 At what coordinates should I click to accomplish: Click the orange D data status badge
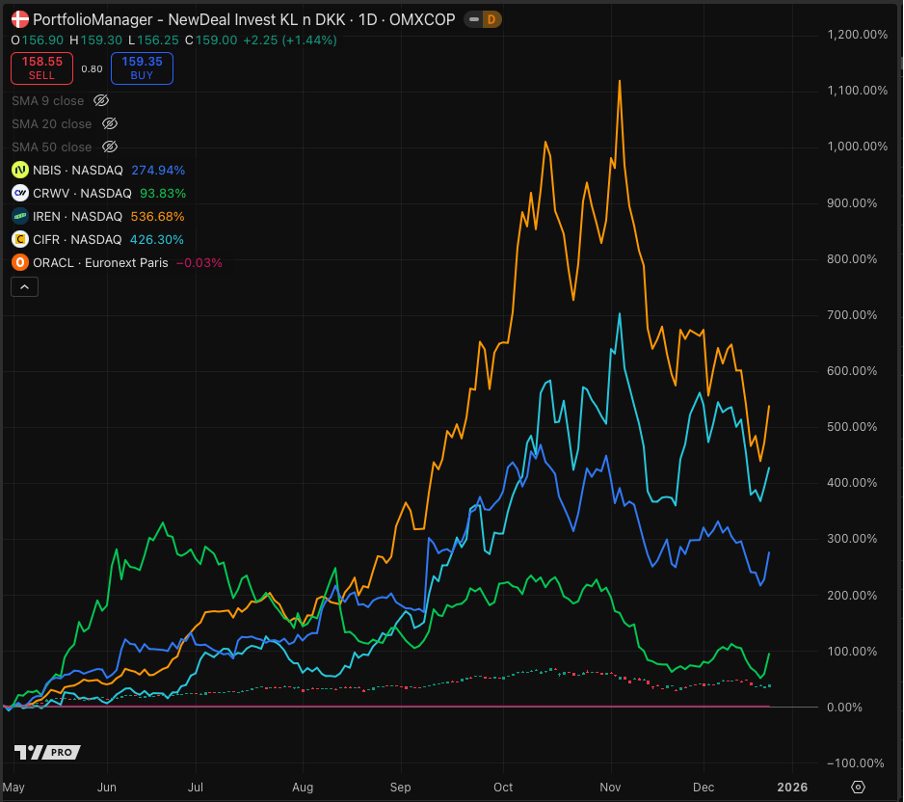[493, 20]
